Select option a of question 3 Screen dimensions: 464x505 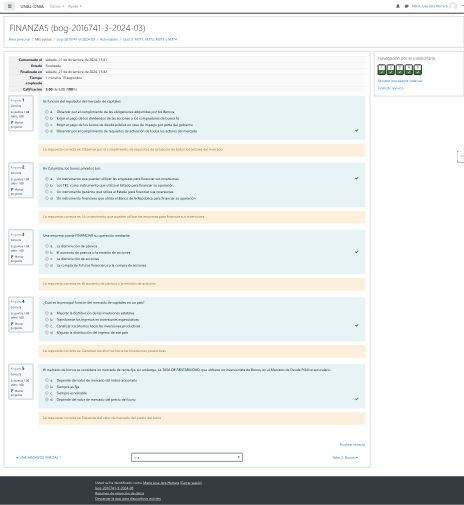click(x=47, y=246)
